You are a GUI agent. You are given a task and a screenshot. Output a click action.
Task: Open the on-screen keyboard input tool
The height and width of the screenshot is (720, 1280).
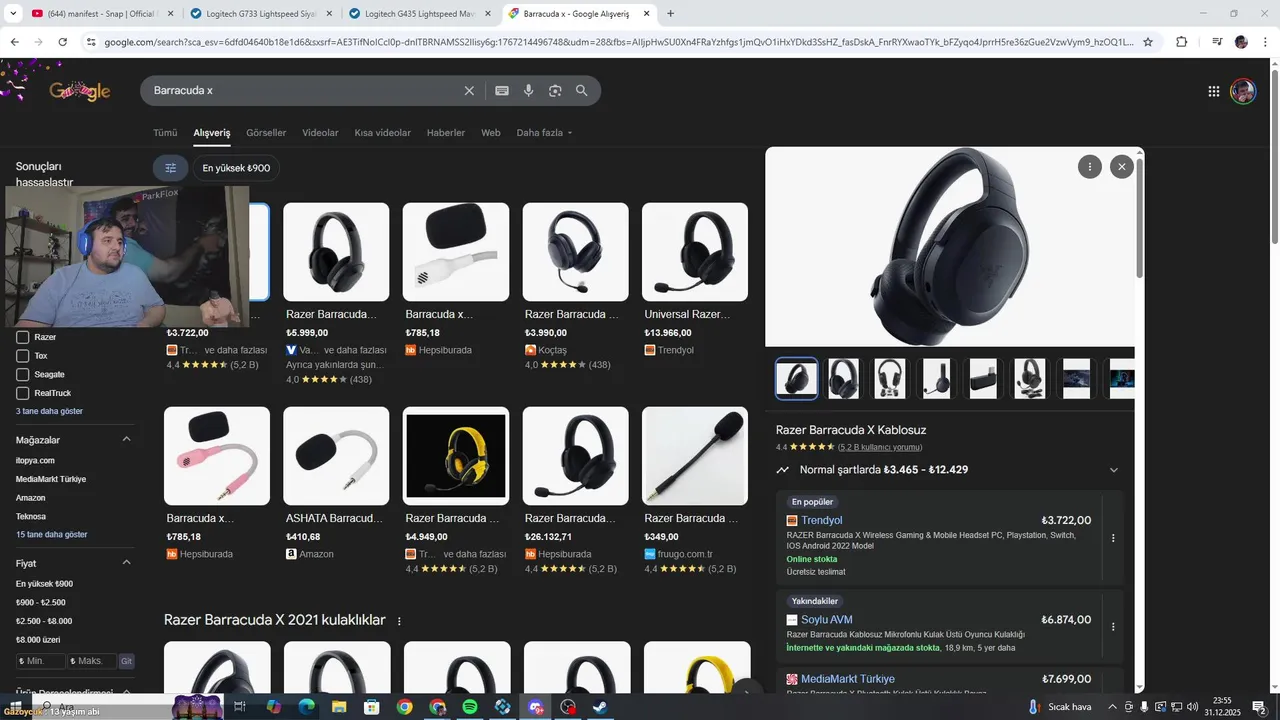(x=502, y=91)
